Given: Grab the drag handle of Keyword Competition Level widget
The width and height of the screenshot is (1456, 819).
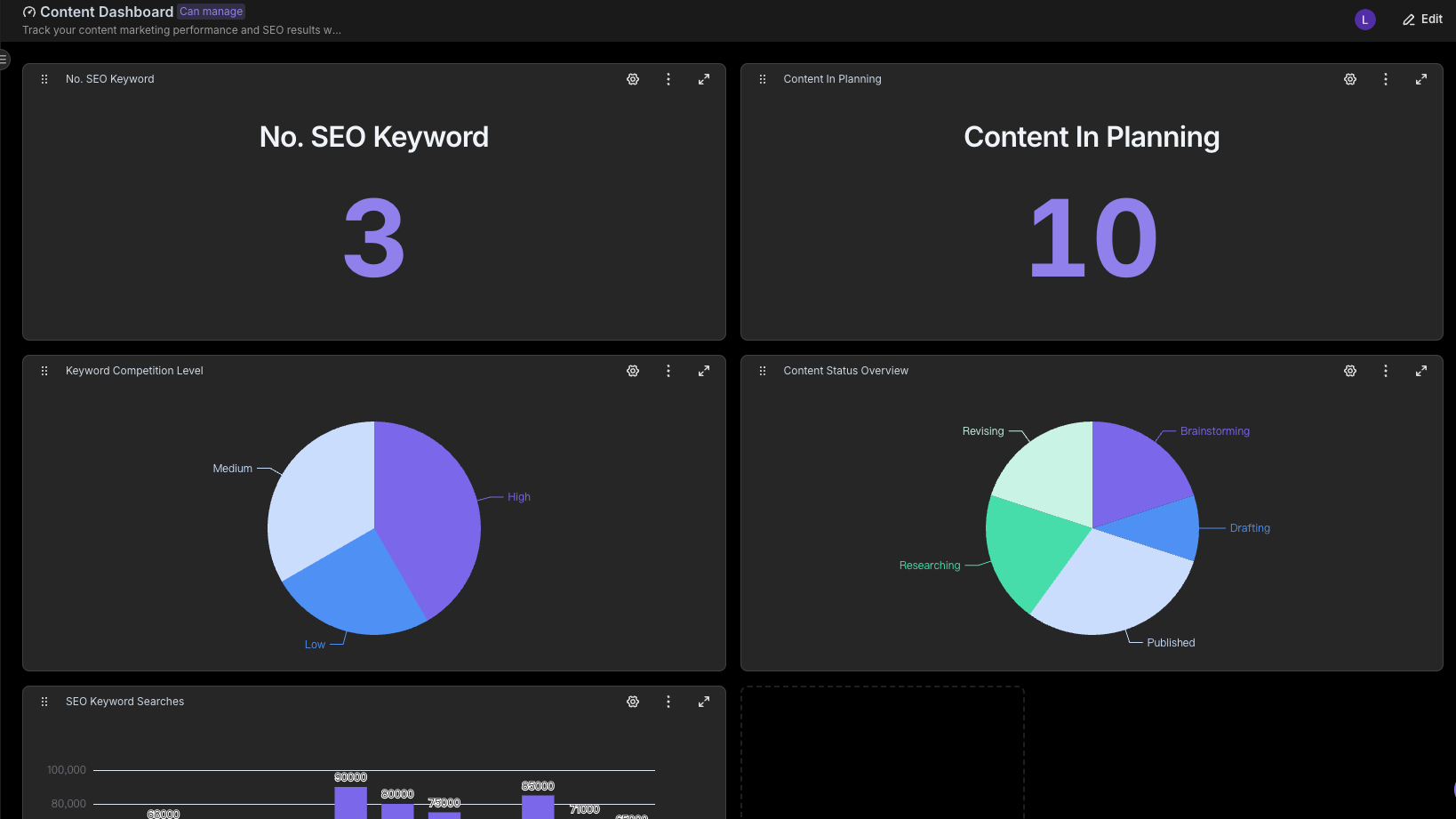Looking at the screenshot, I should 44,371.
